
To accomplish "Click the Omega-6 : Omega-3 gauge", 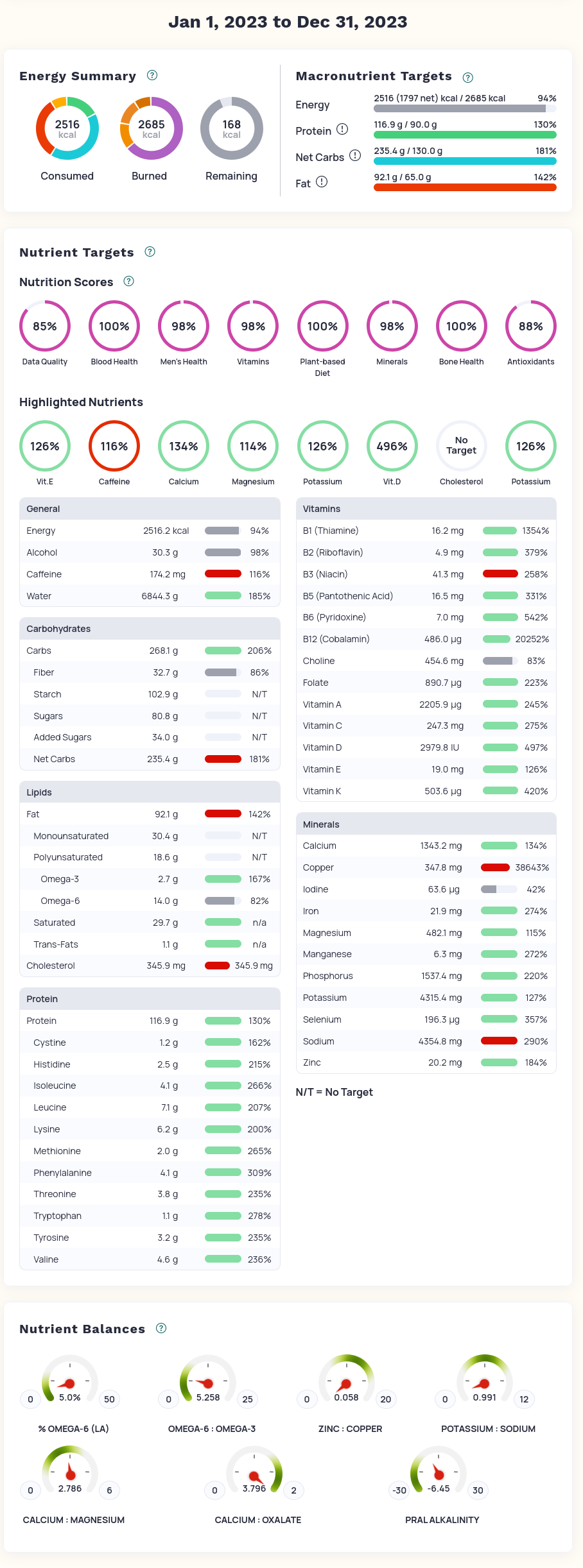I will (x=208, y=1381).
